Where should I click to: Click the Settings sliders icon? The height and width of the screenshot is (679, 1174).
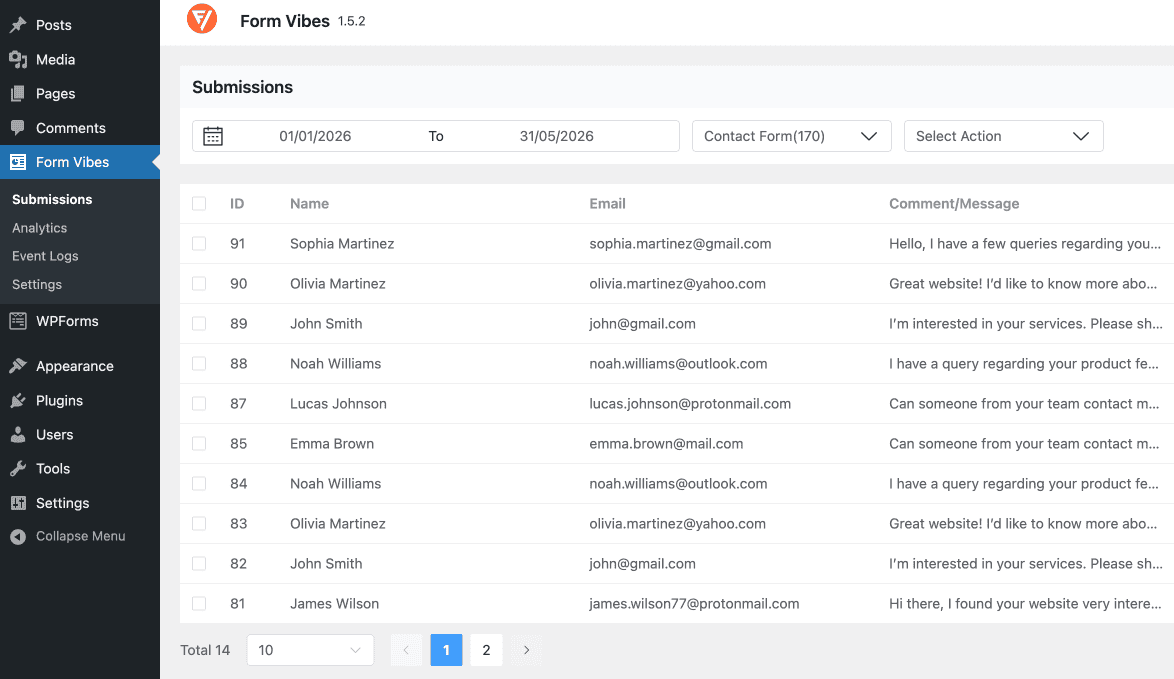point(18,503)
